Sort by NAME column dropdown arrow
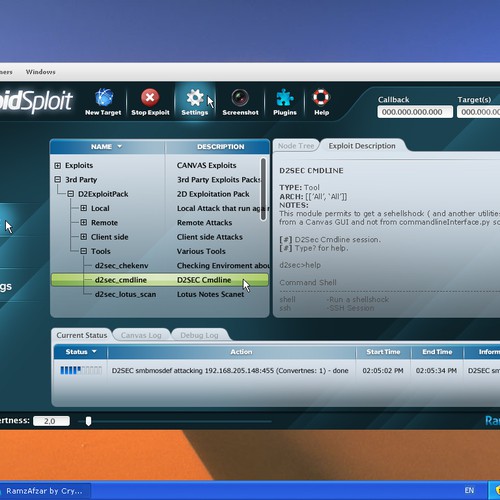This screenshot has height=500, width=500. (x=120, y=146)
